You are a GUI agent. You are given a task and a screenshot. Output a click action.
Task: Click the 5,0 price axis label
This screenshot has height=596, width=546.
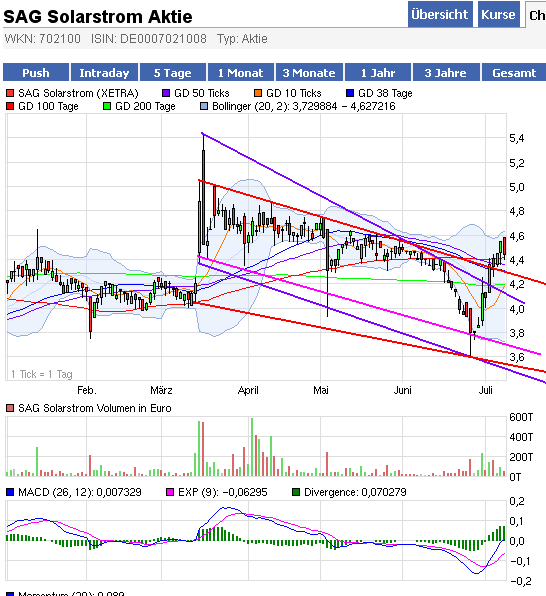pyautogui.click(x=517, y=187)
